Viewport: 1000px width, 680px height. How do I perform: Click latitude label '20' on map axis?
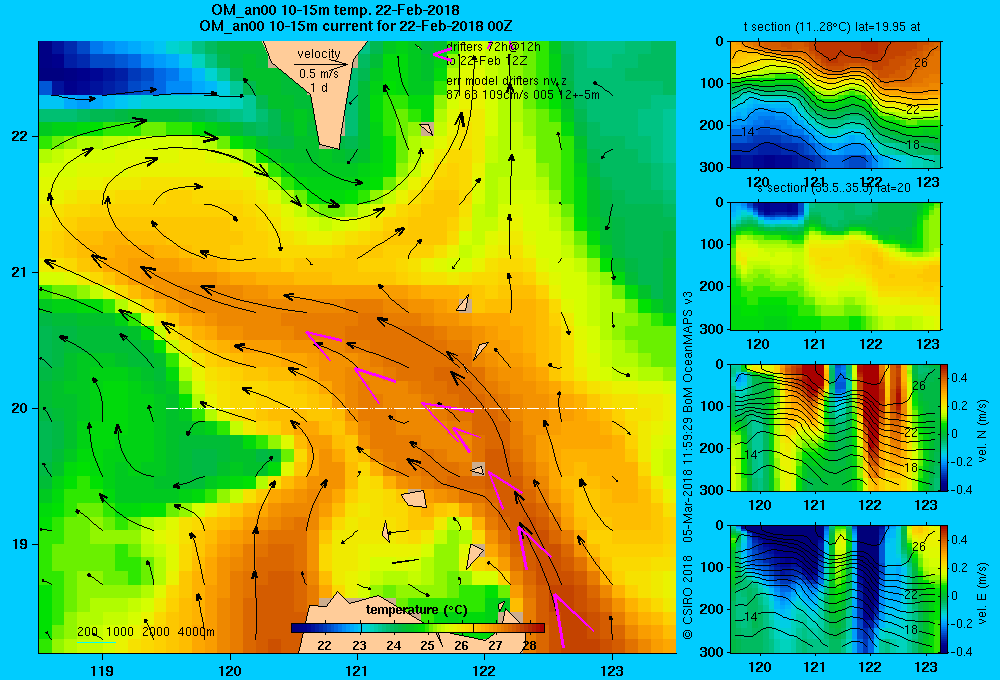[19, 408]
